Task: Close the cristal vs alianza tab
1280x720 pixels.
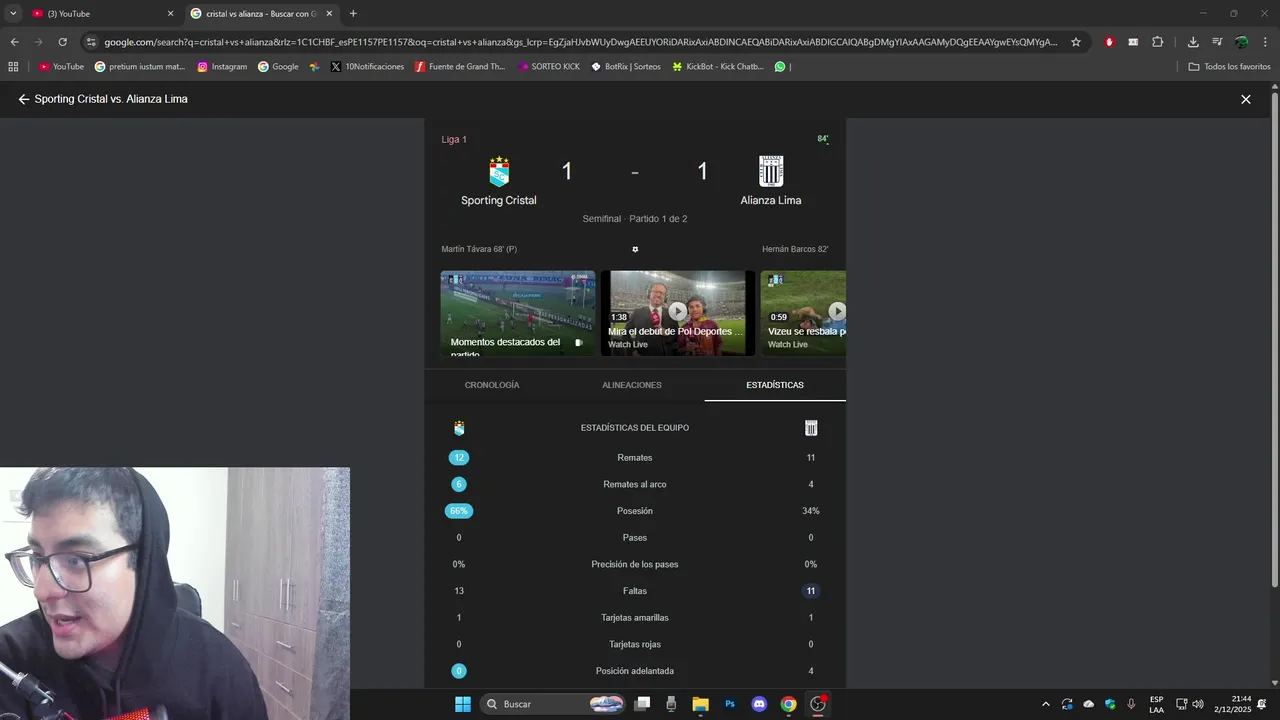Action: [x=329, y=14]
